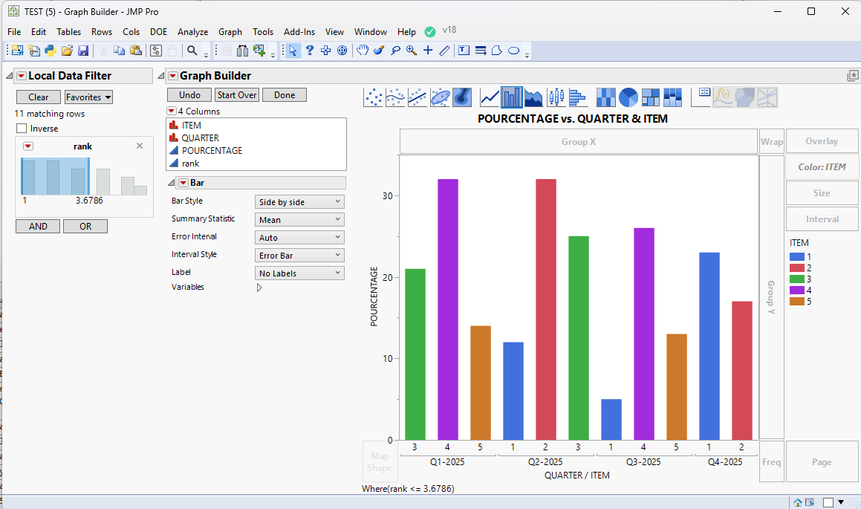Select the Points scatter element icon
The width and height of the screenshot is (861, 509).
(x=374, y=97)
